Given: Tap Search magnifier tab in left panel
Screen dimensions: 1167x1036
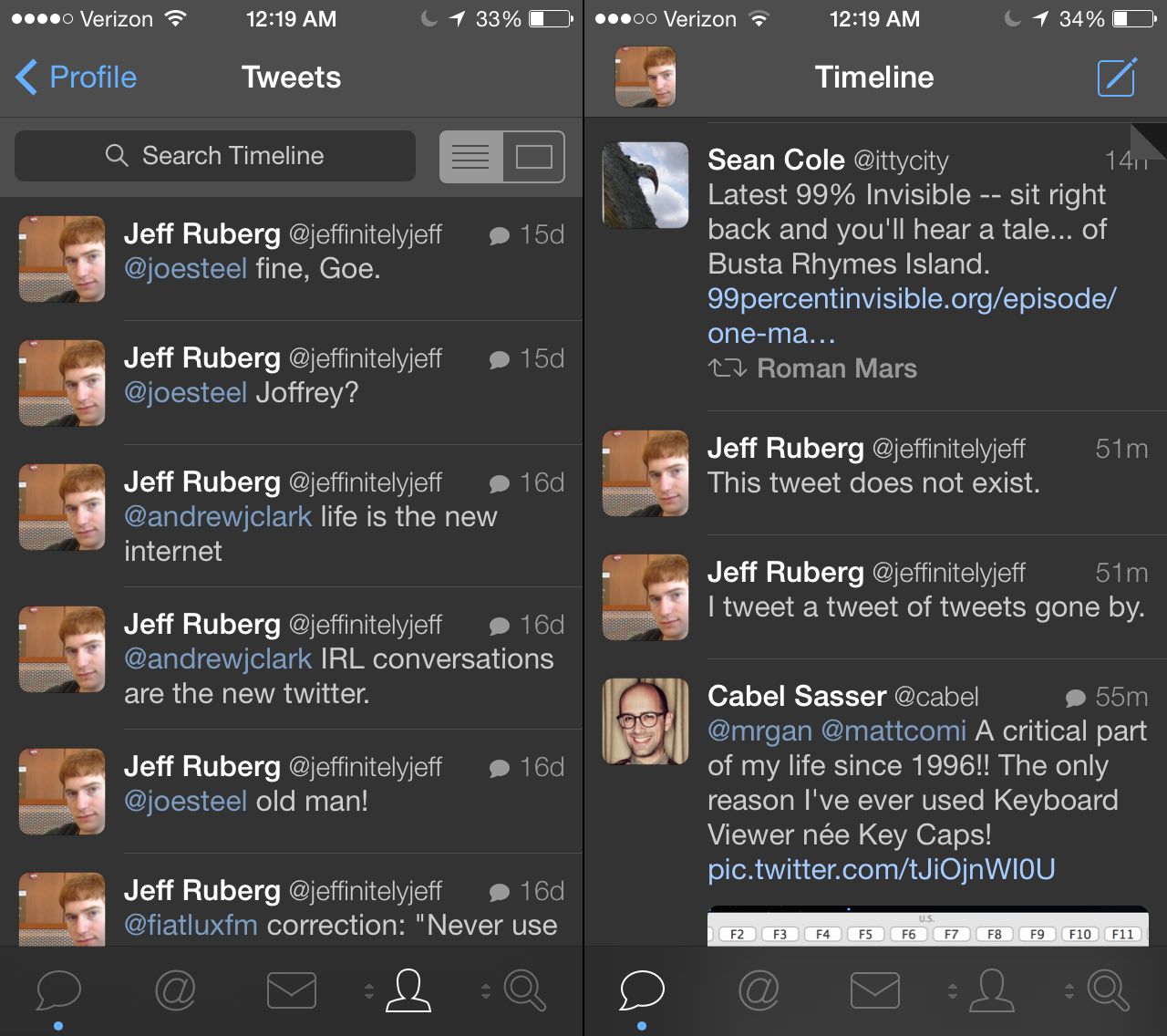Looking at the screenshot, I should point(525,990).
